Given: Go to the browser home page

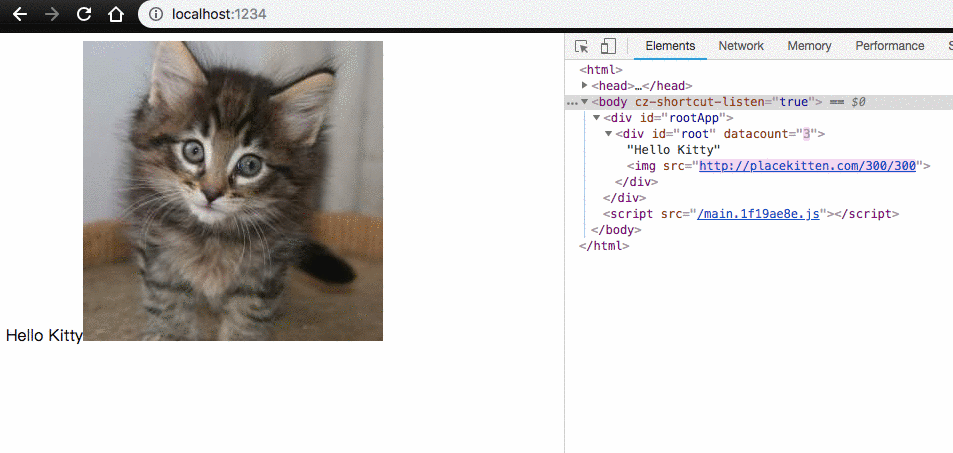Looking at the screenshot, I should click(x=115, y=14).
